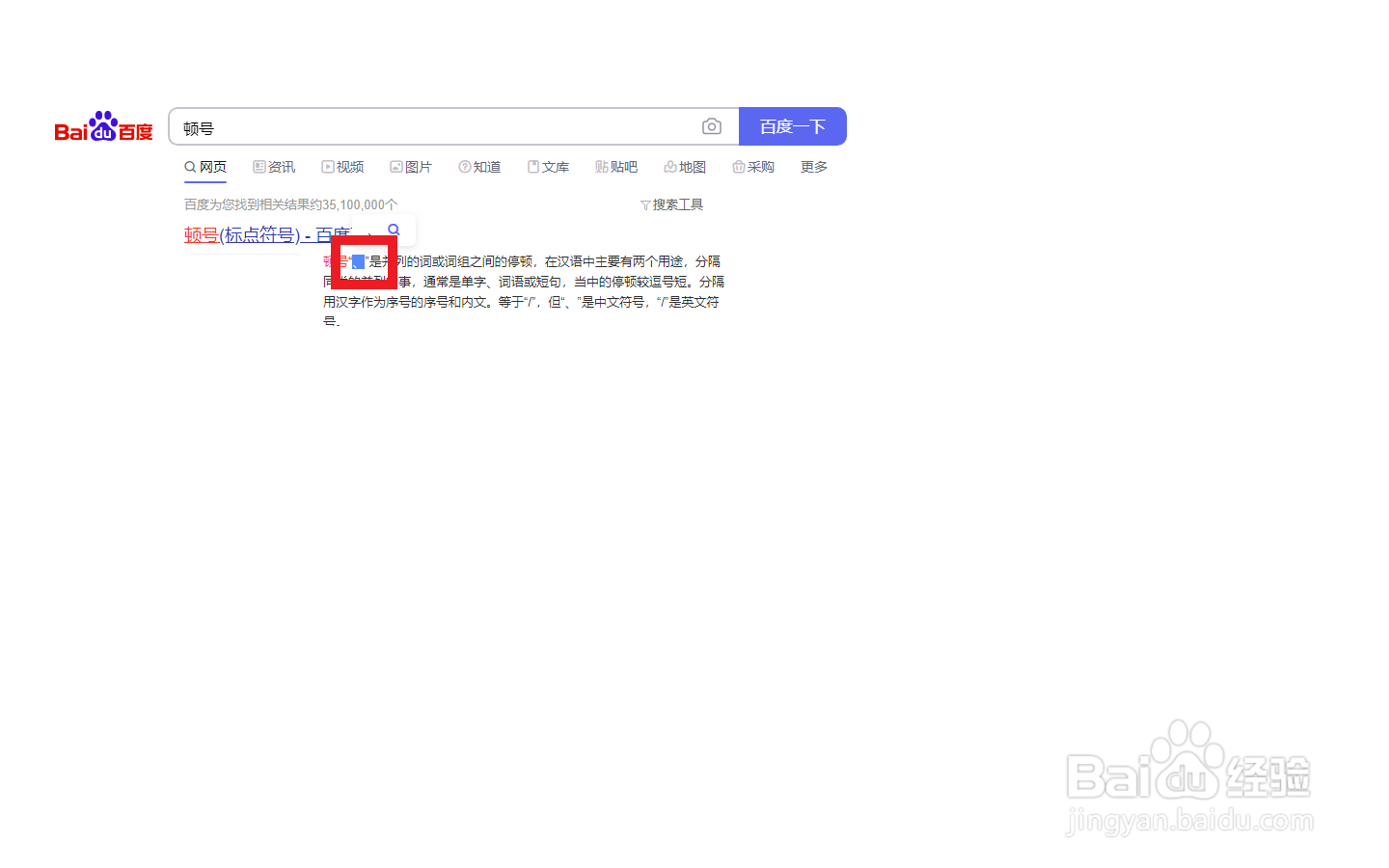Screen dimensions: 1389x868
Task: Switch to the 图片 results tab
Action: 411,166
